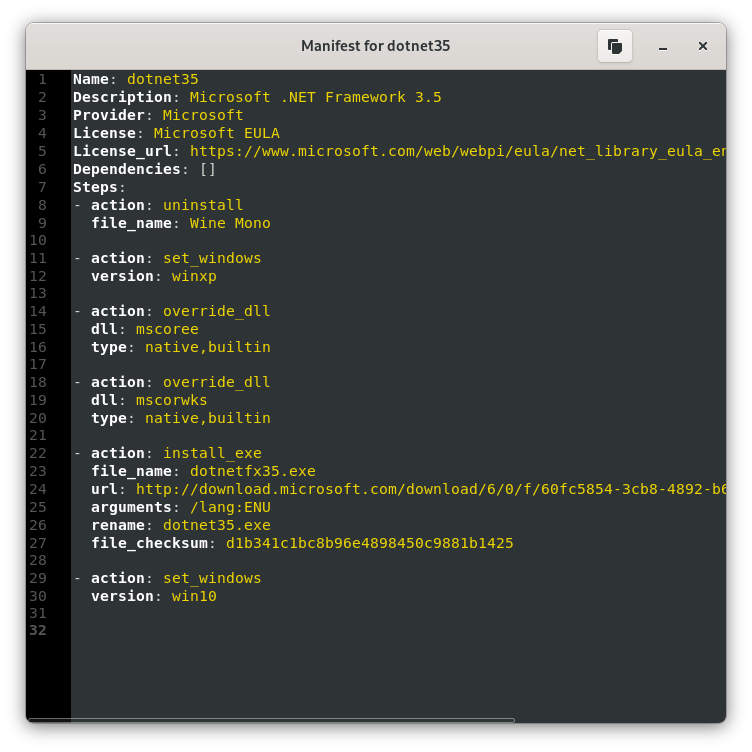
Task: Click the file_checksum hash value
Action: [369, 543]
